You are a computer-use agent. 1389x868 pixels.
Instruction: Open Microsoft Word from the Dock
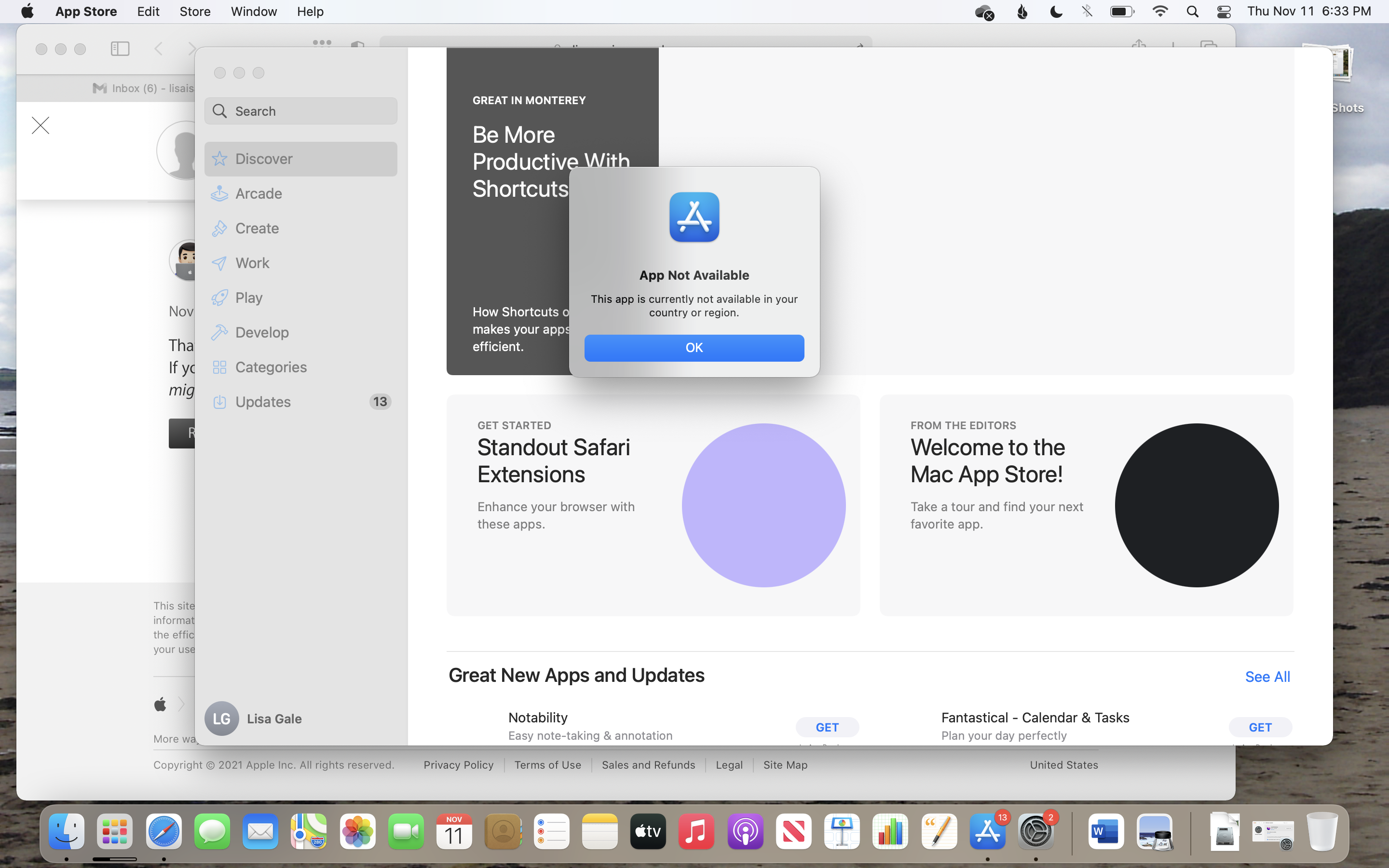pos(1105,831)
